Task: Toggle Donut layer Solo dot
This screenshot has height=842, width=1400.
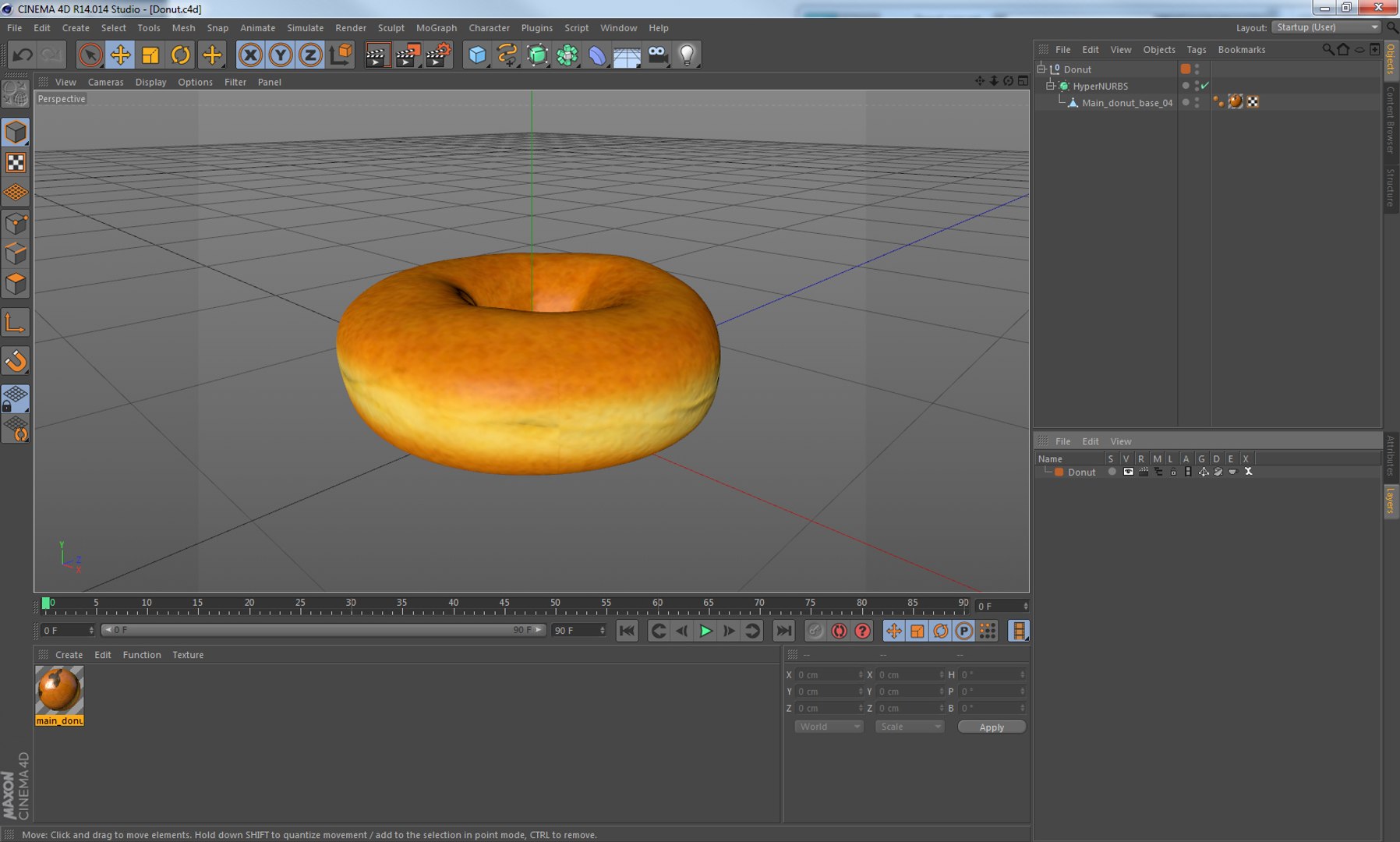Action: (x=1112, y=472)
